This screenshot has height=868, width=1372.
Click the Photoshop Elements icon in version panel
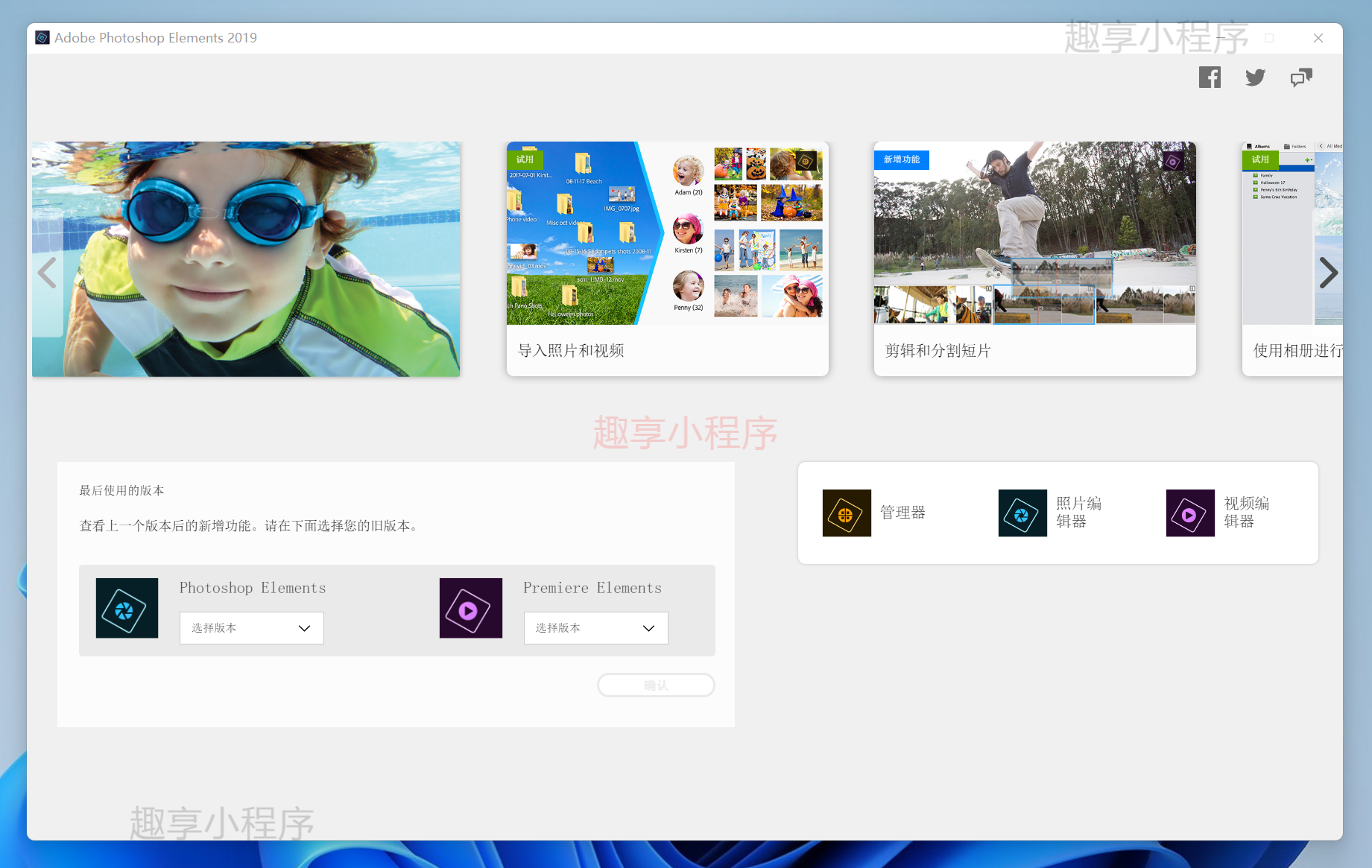click(x=127, y=608)
